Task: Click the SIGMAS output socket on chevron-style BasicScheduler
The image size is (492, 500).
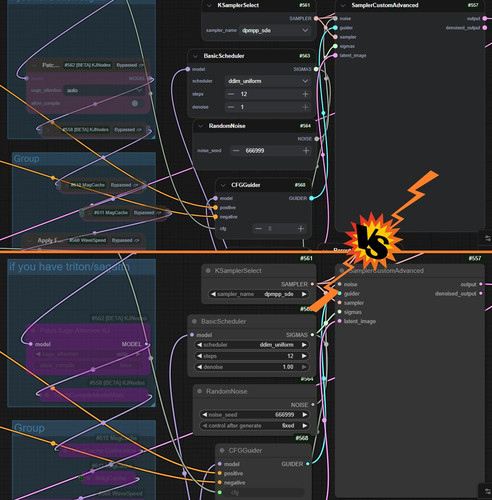Action: pyautogui.click(x=316, y=69)
